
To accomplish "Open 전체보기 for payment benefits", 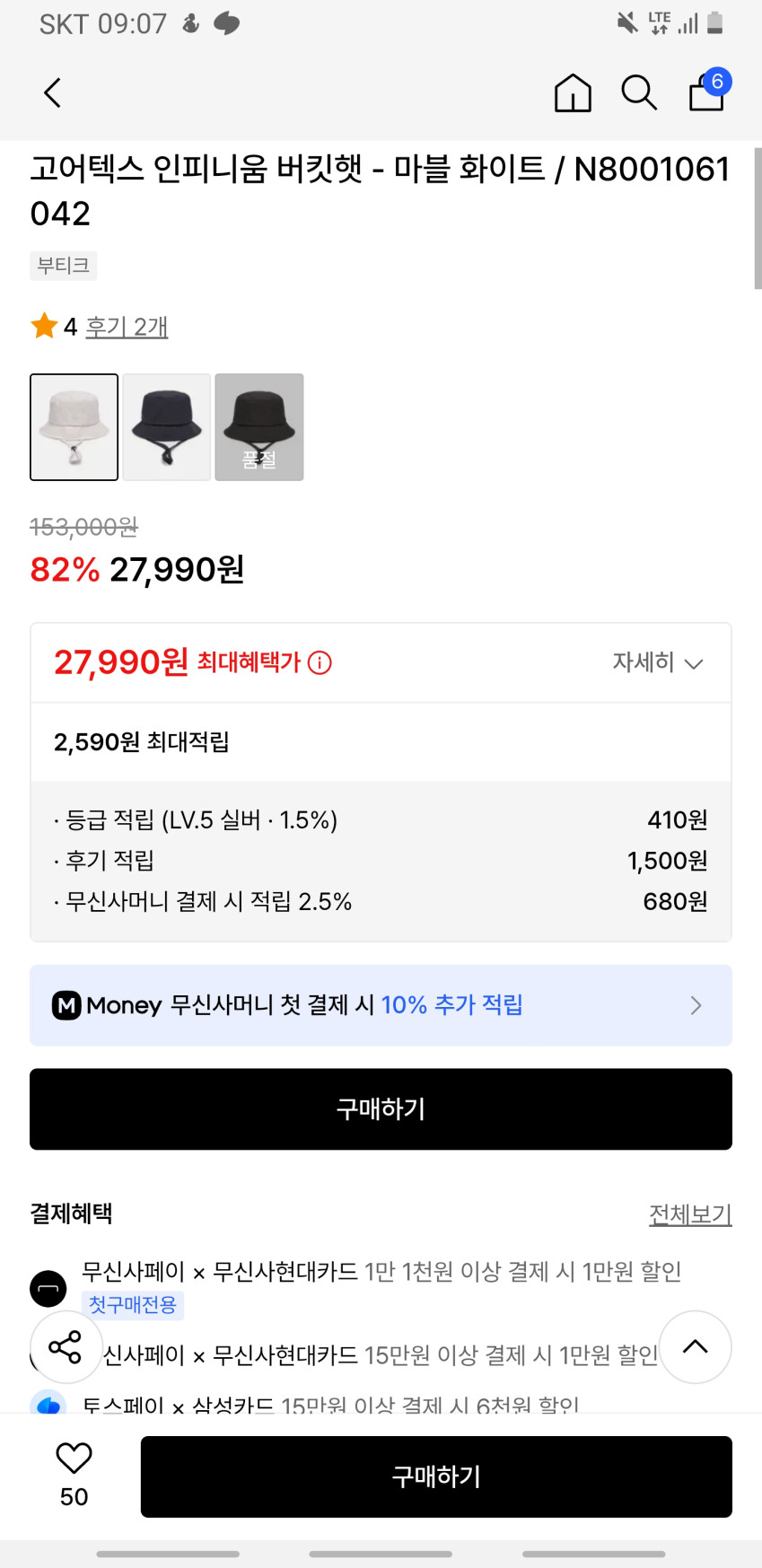I will [689, 1214].
